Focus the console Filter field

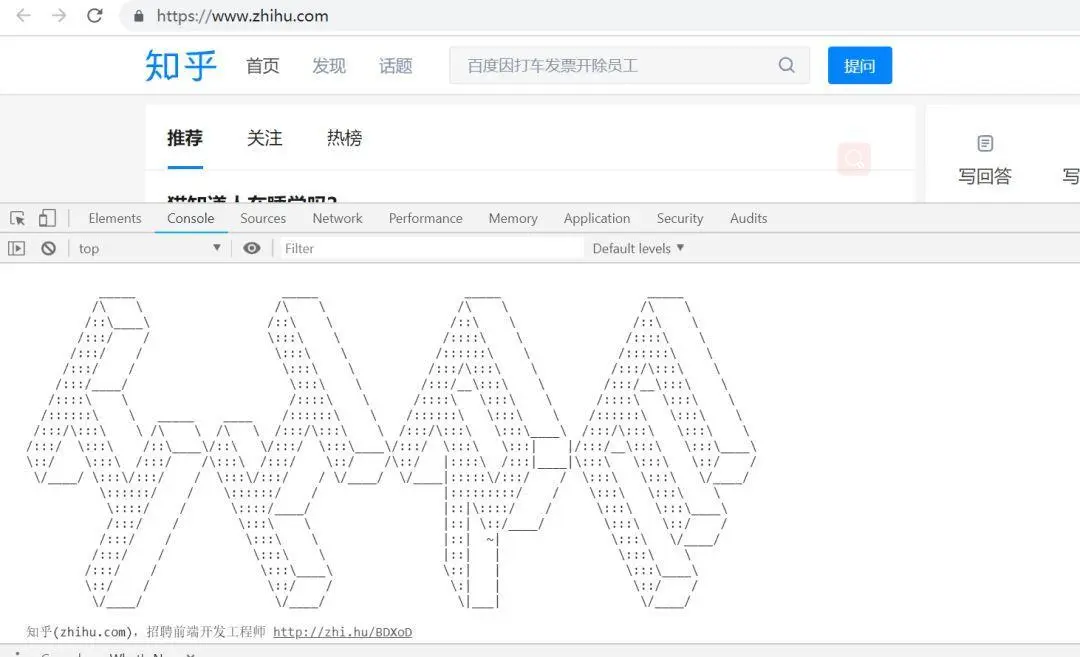[x=431, y=248]
